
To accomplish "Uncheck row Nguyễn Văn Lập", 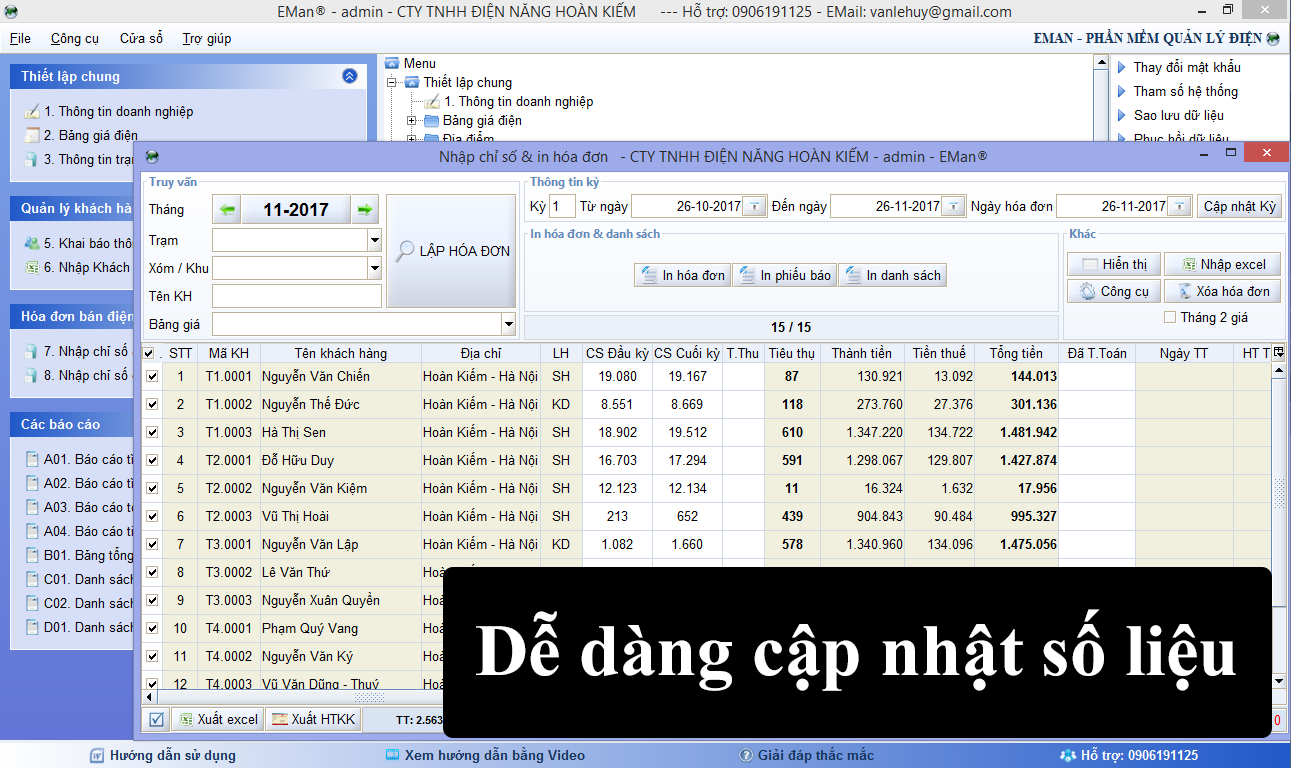I will [152, 545].
